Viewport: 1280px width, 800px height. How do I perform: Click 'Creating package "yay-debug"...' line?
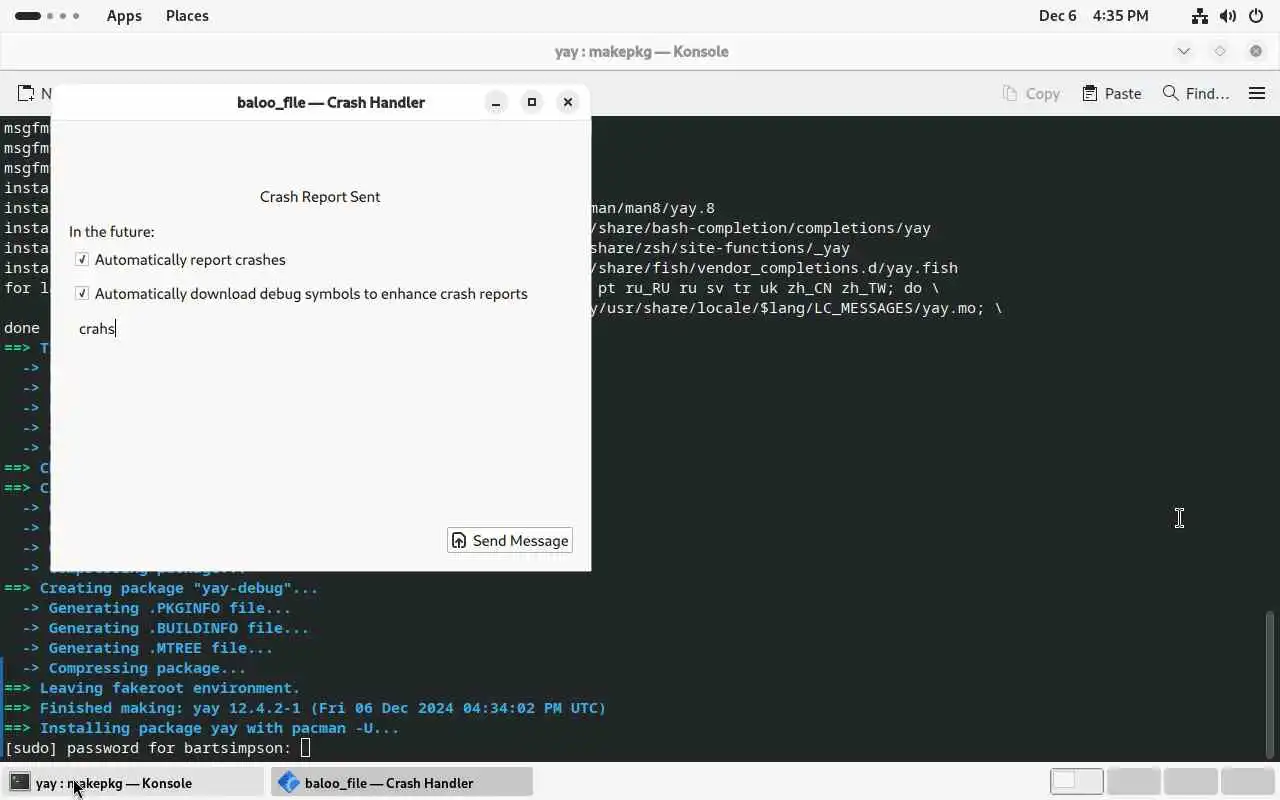pos(161,588)
